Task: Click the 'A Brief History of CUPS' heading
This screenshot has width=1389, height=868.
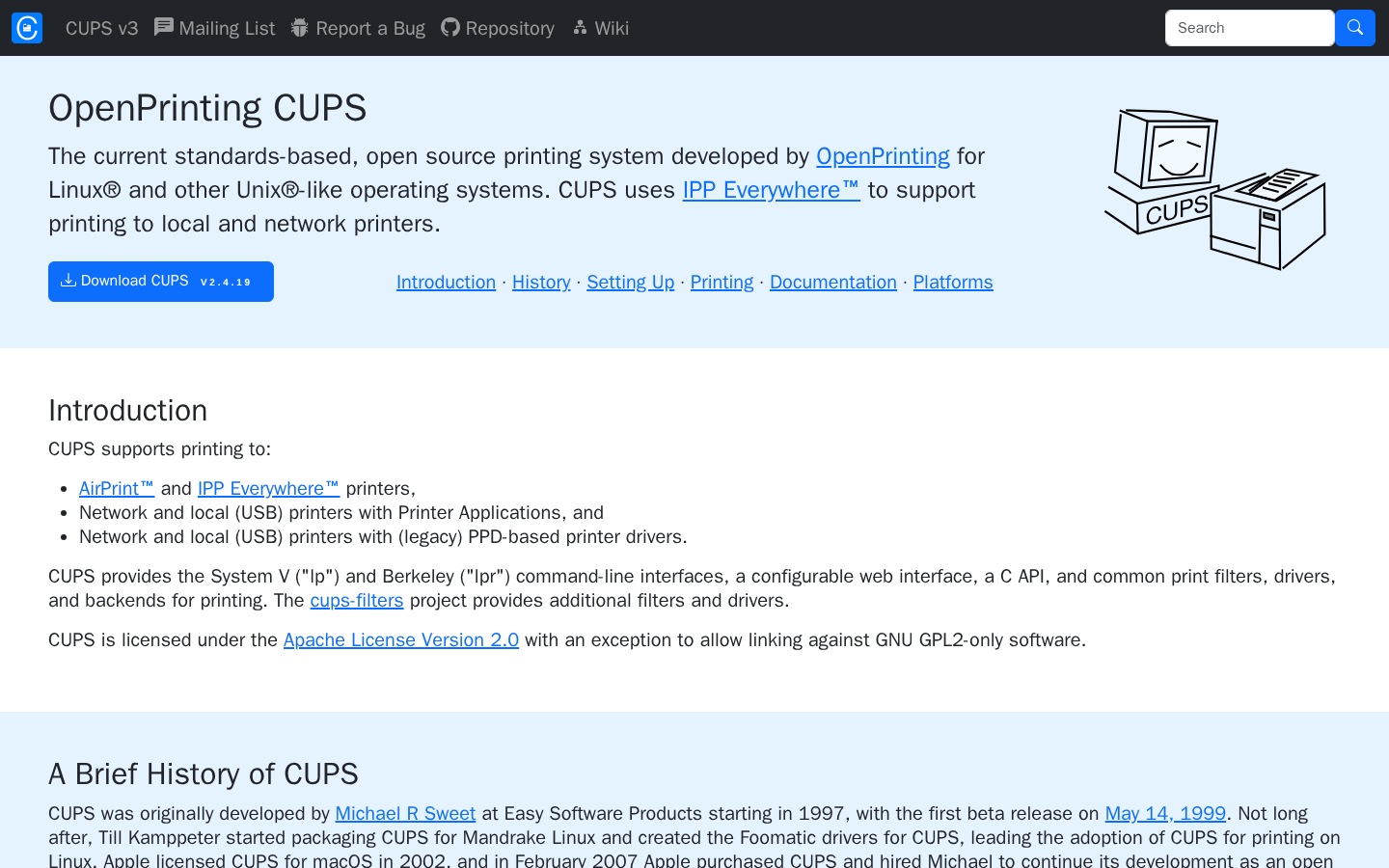Action: tap(204, 773)
